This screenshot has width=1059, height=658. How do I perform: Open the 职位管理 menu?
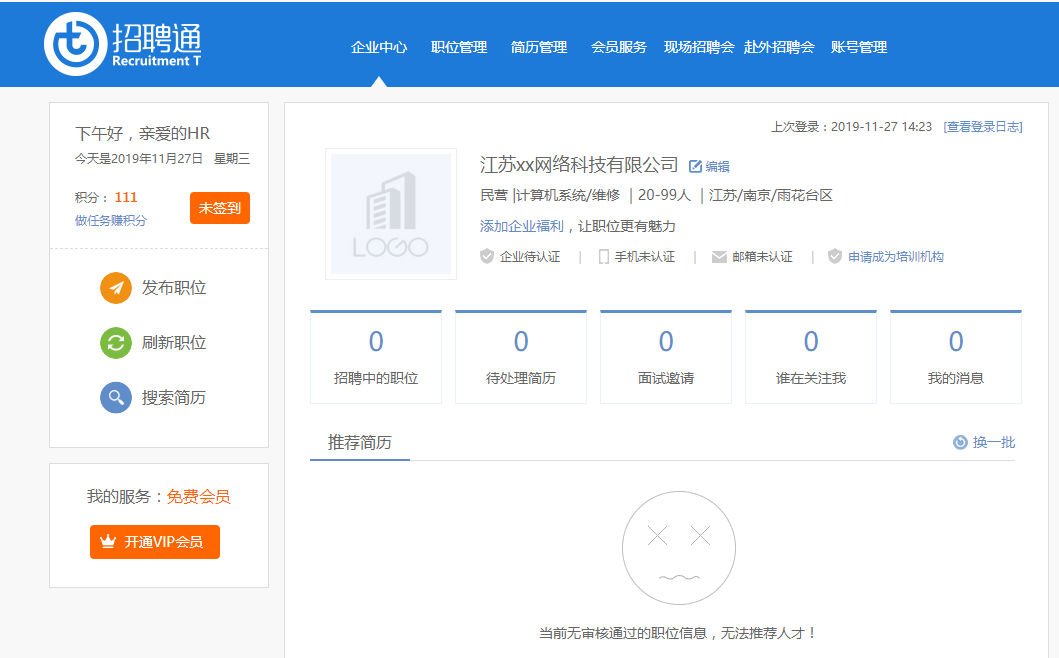(459, 47)
